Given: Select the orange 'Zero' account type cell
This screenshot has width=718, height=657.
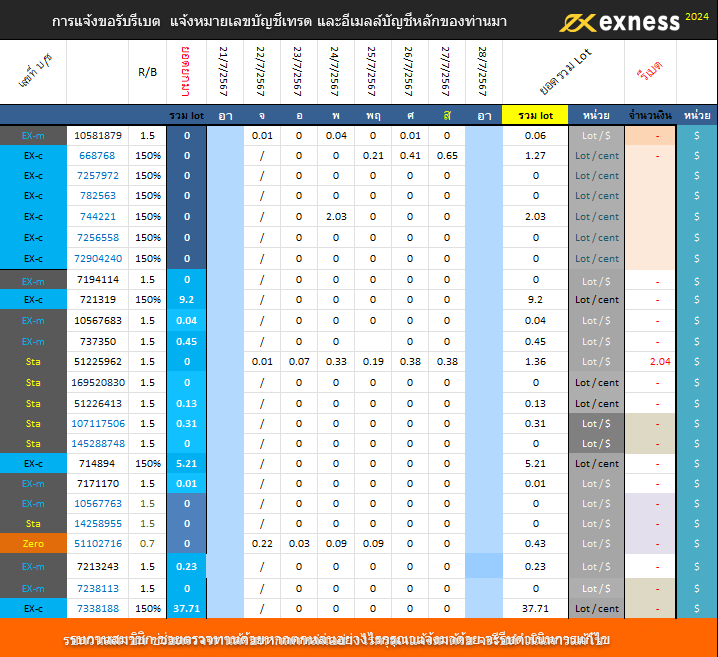Looking at the screenshot, I should pyautogui.click(x=33, y=544).
